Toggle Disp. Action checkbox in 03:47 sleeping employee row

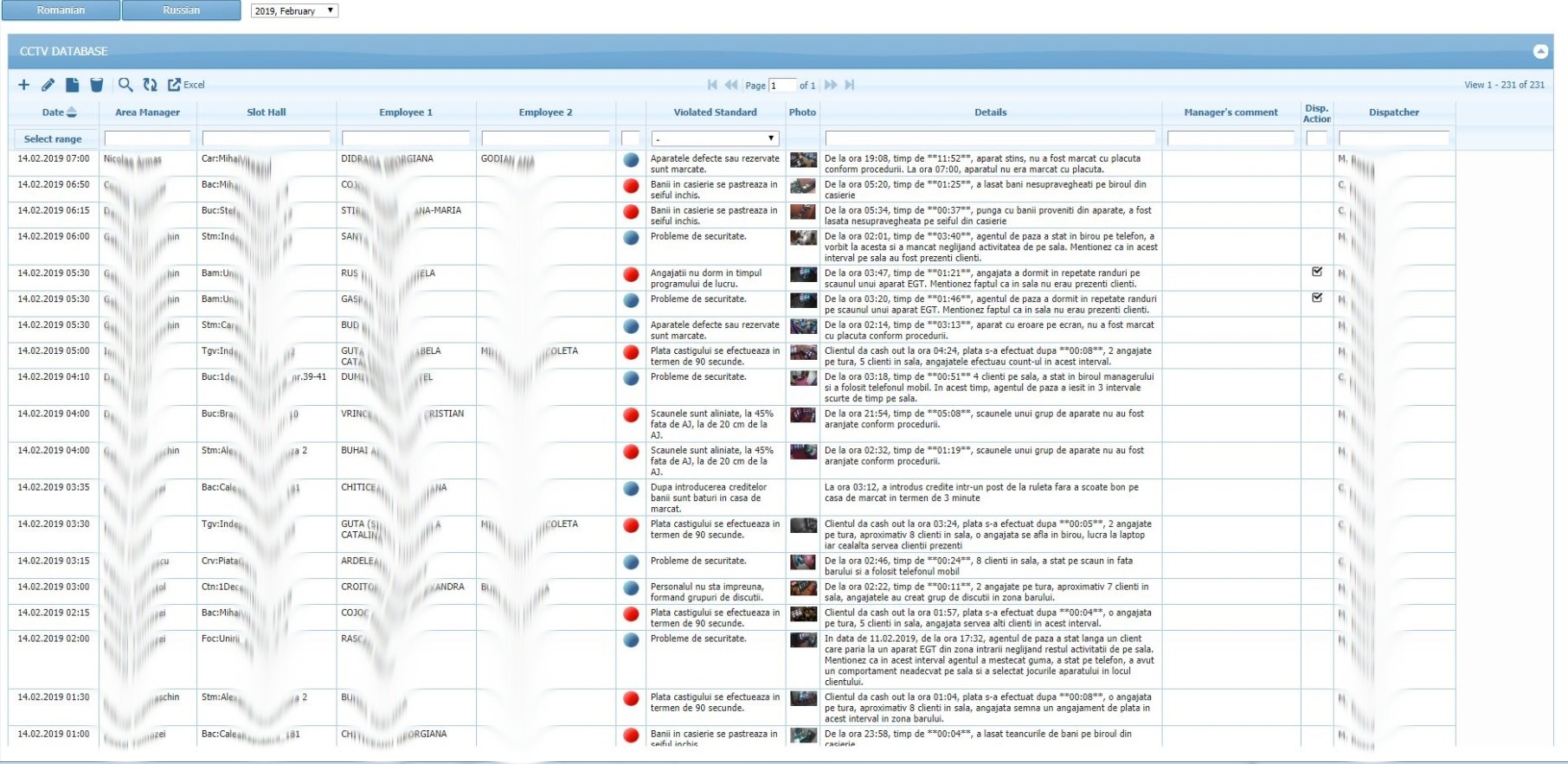coord(1317,272)
